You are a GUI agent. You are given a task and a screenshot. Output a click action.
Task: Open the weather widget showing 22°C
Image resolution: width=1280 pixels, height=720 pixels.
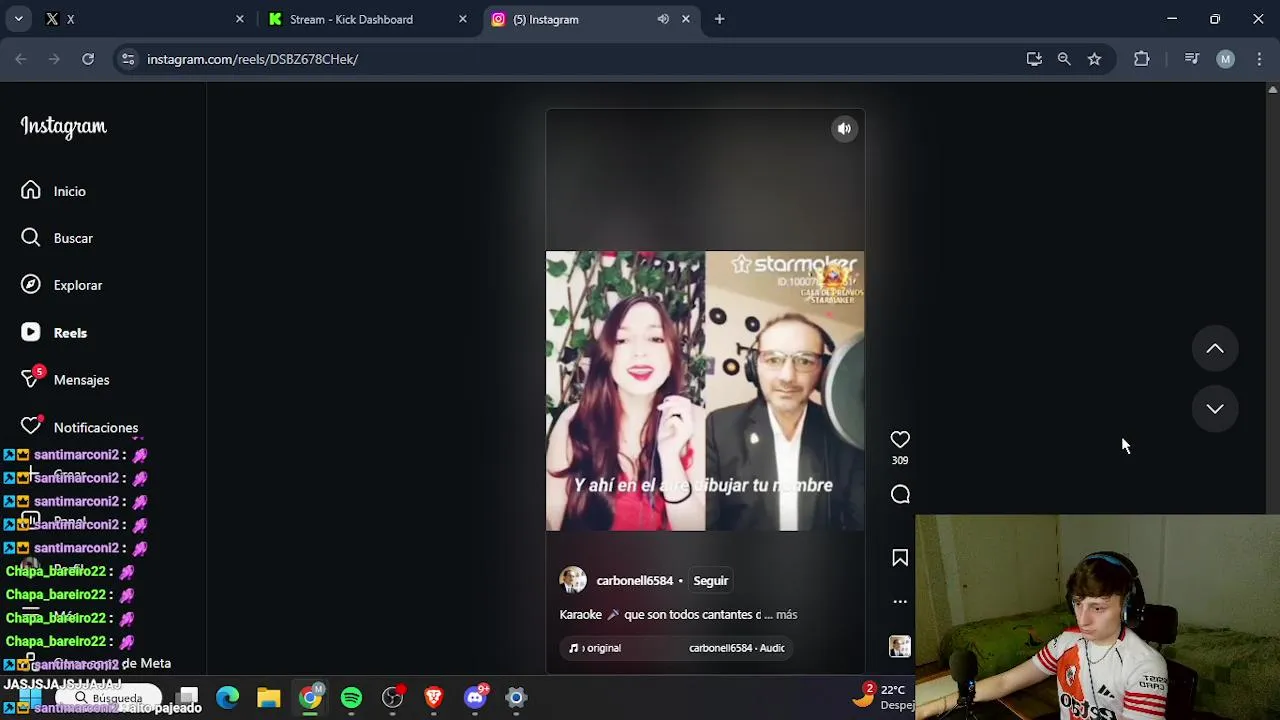coord(883,697)
